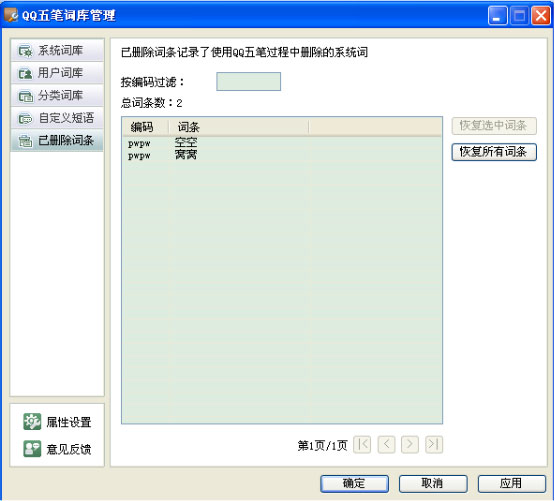The image size is (555, 501).
Task: Click the 编码 column header
Action: coord(145,127)
